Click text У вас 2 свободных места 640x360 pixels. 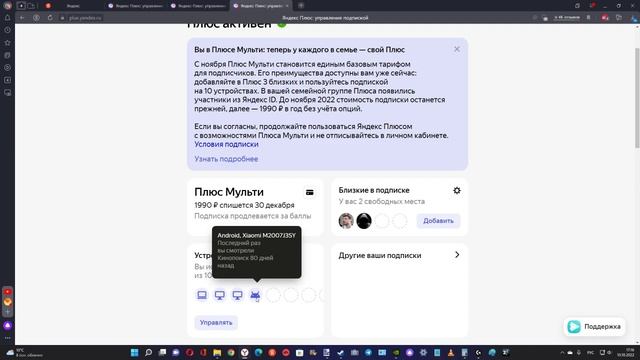pyautogui.click(x=382, y=201)
